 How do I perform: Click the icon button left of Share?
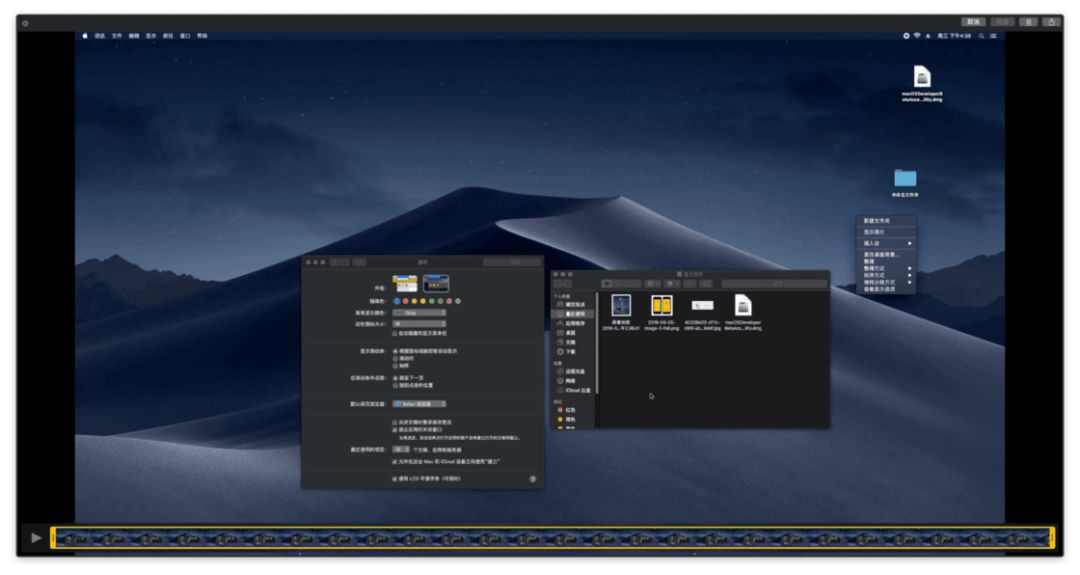1028,21
